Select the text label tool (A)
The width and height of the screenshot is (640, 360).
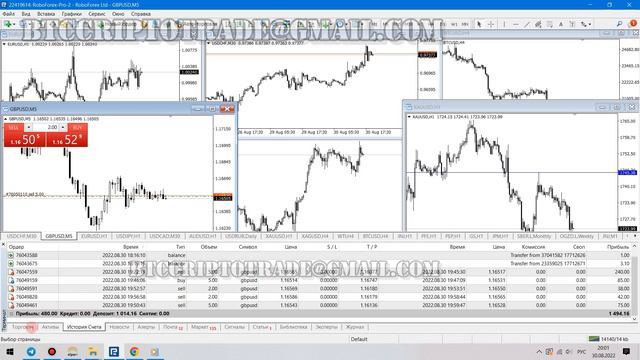tap(561, 24)
